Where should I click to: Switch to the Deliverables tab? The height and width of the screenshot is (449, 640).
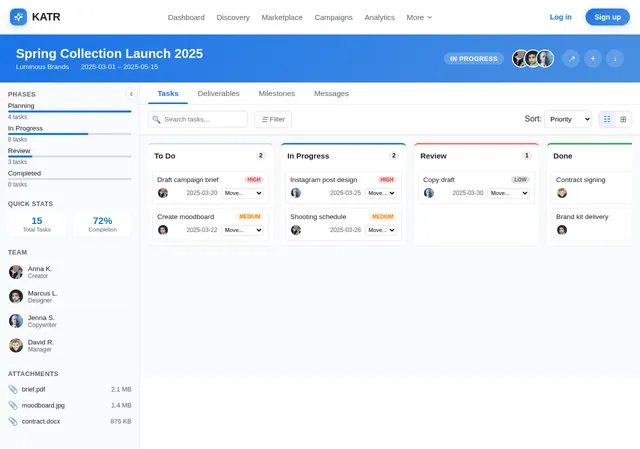click(218, 93)
